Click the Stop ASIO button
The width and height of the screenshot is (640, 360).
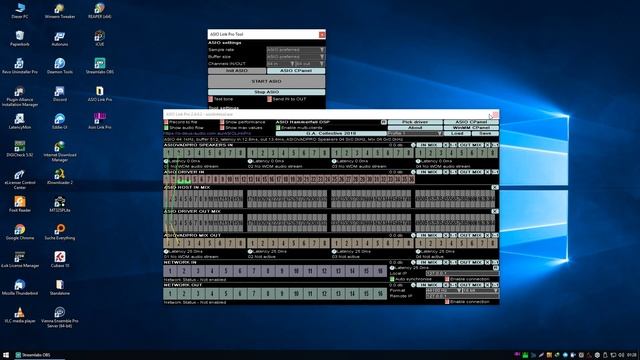click(x=267, y=92)
